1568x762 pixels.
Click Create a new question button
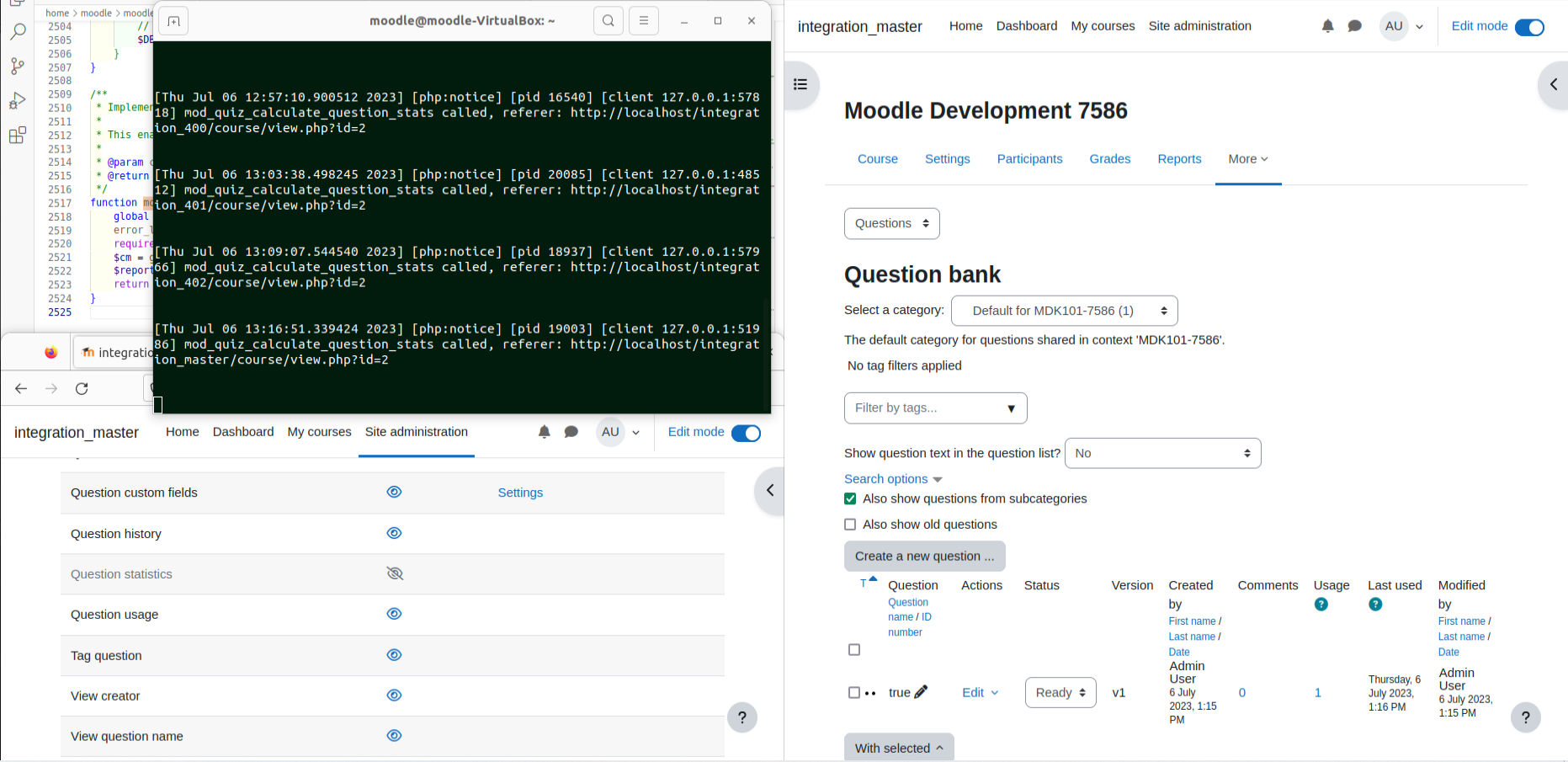pos(925,557)
